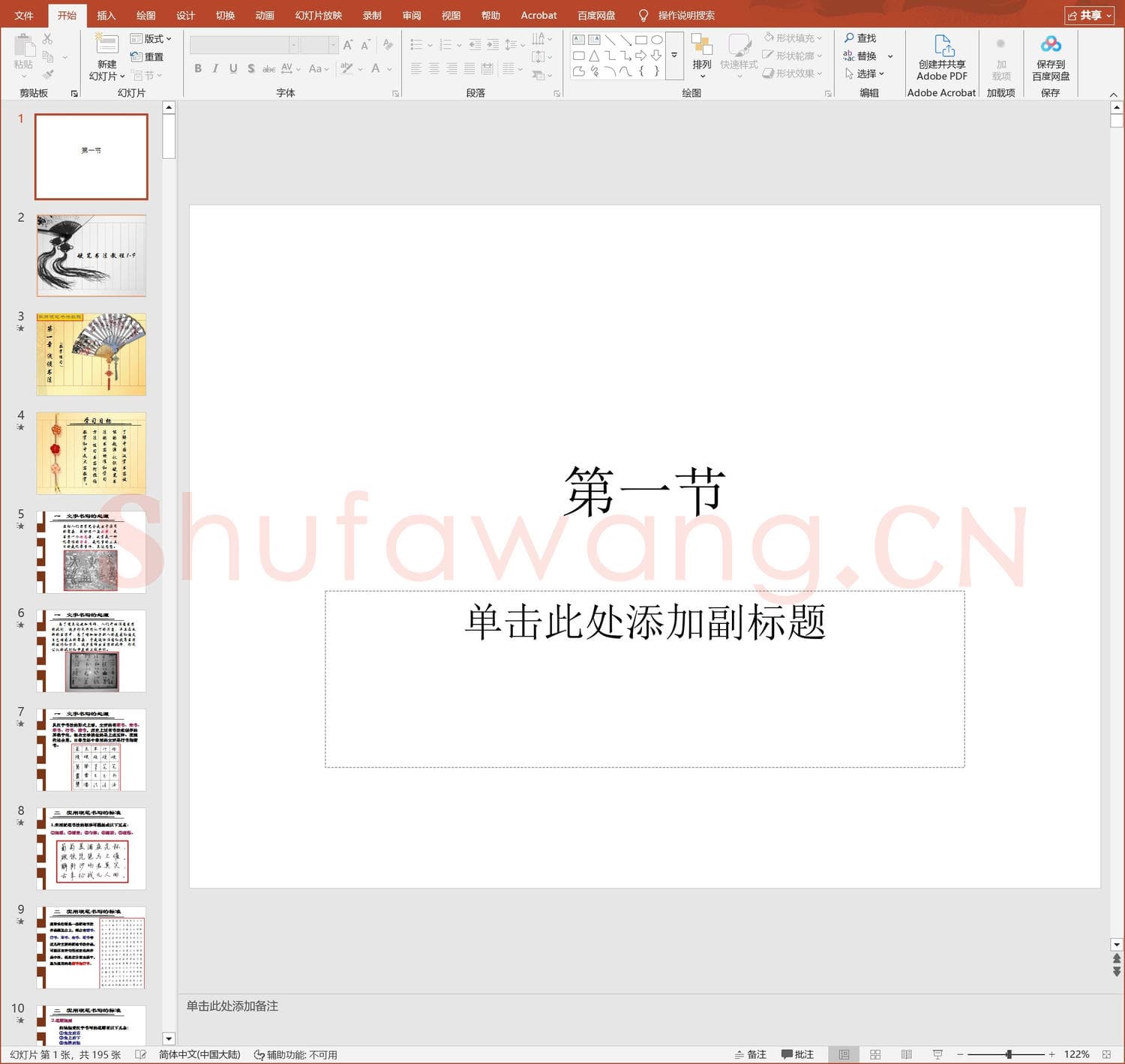The image size is (1125, 1064).
Task: Open Reading View from status bar
Action: click(906, 1054)
